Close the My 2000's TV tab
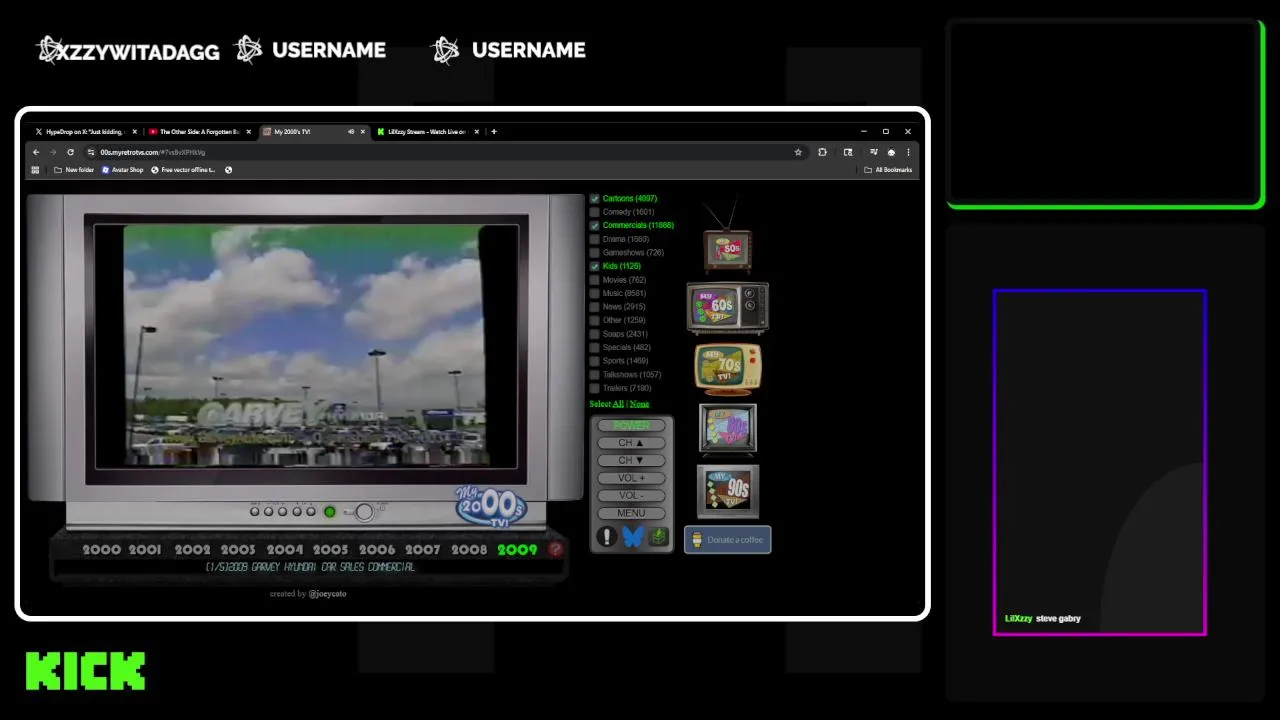The image size is (1280, 720). 363,131
